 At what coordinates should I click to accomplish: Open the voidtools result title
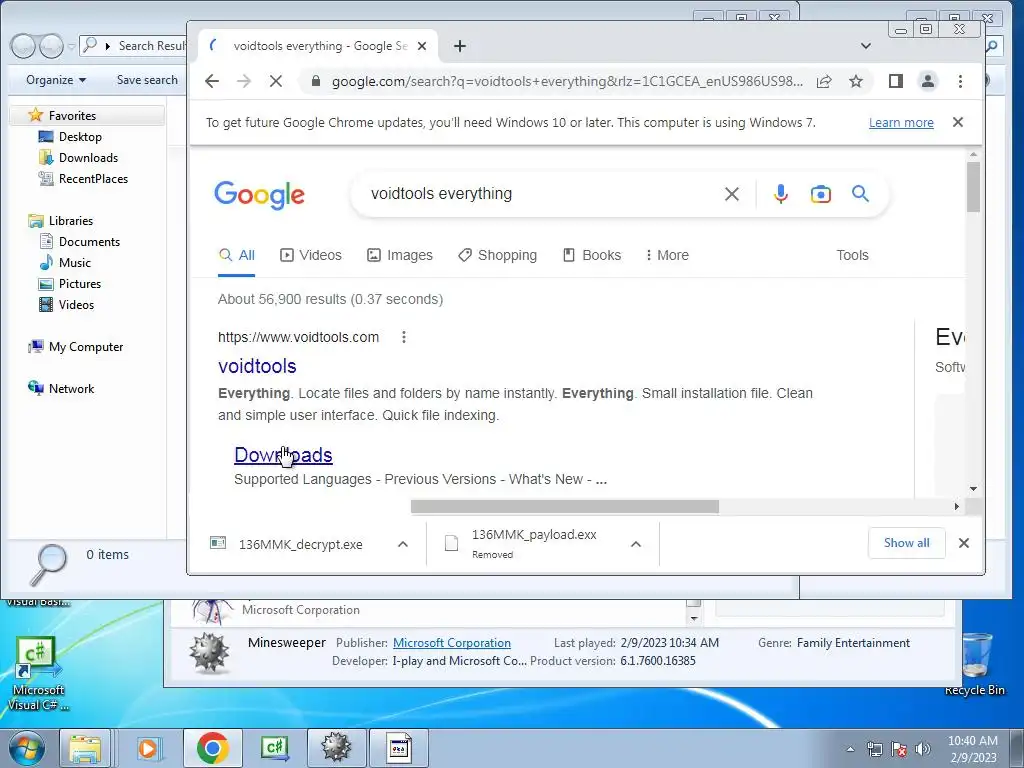coord(257,366)
